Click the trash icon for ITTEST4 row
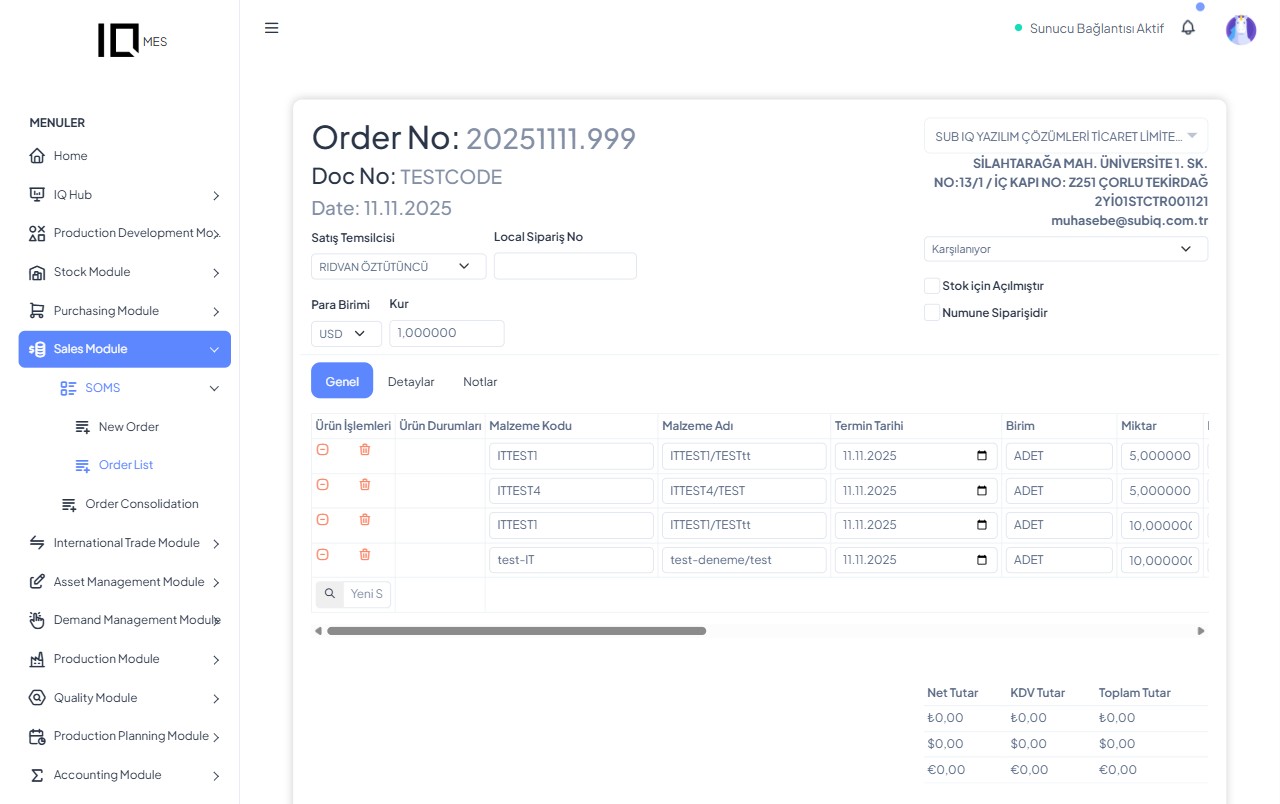The height and width of the screenshot is (804, 1280). 365,485
